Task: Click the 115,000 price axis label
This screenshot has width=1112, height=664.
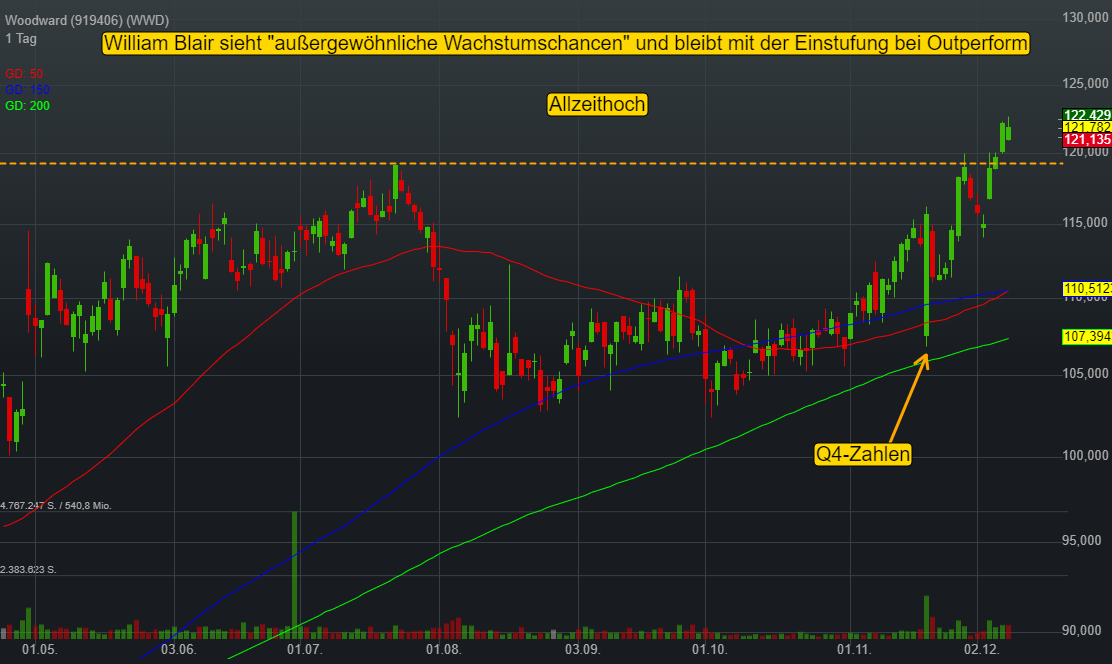Action: click(1085, 223)
